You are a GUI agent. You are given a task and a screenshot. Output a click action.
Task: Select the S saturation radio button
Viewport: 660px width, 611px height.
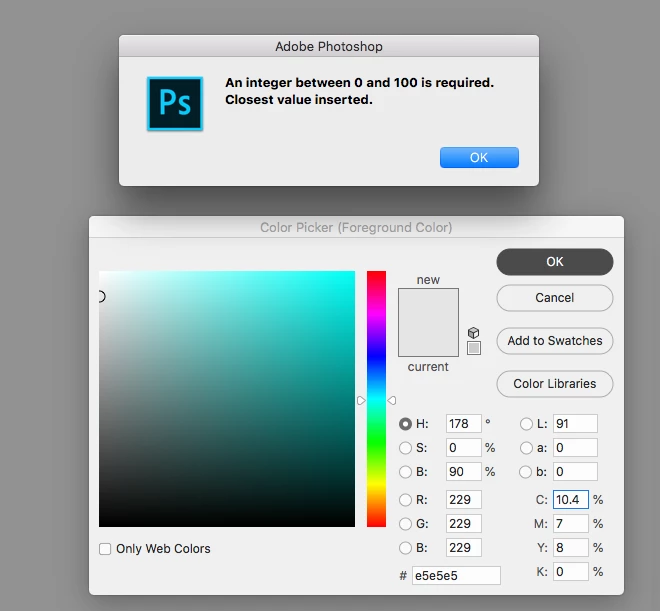tap(405, 448)
